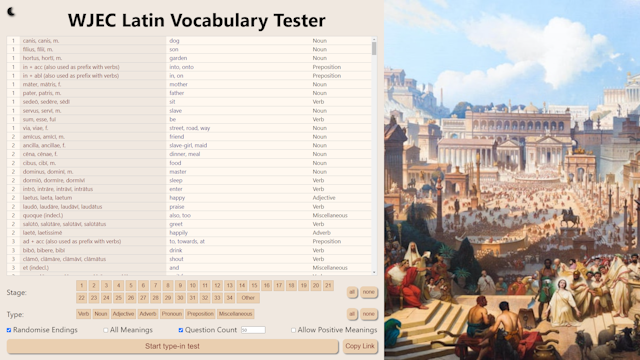Select the 'laetus, laeta, laetum' entry
The width and height of the screenshot is (640, 360).
click(93, 198)
